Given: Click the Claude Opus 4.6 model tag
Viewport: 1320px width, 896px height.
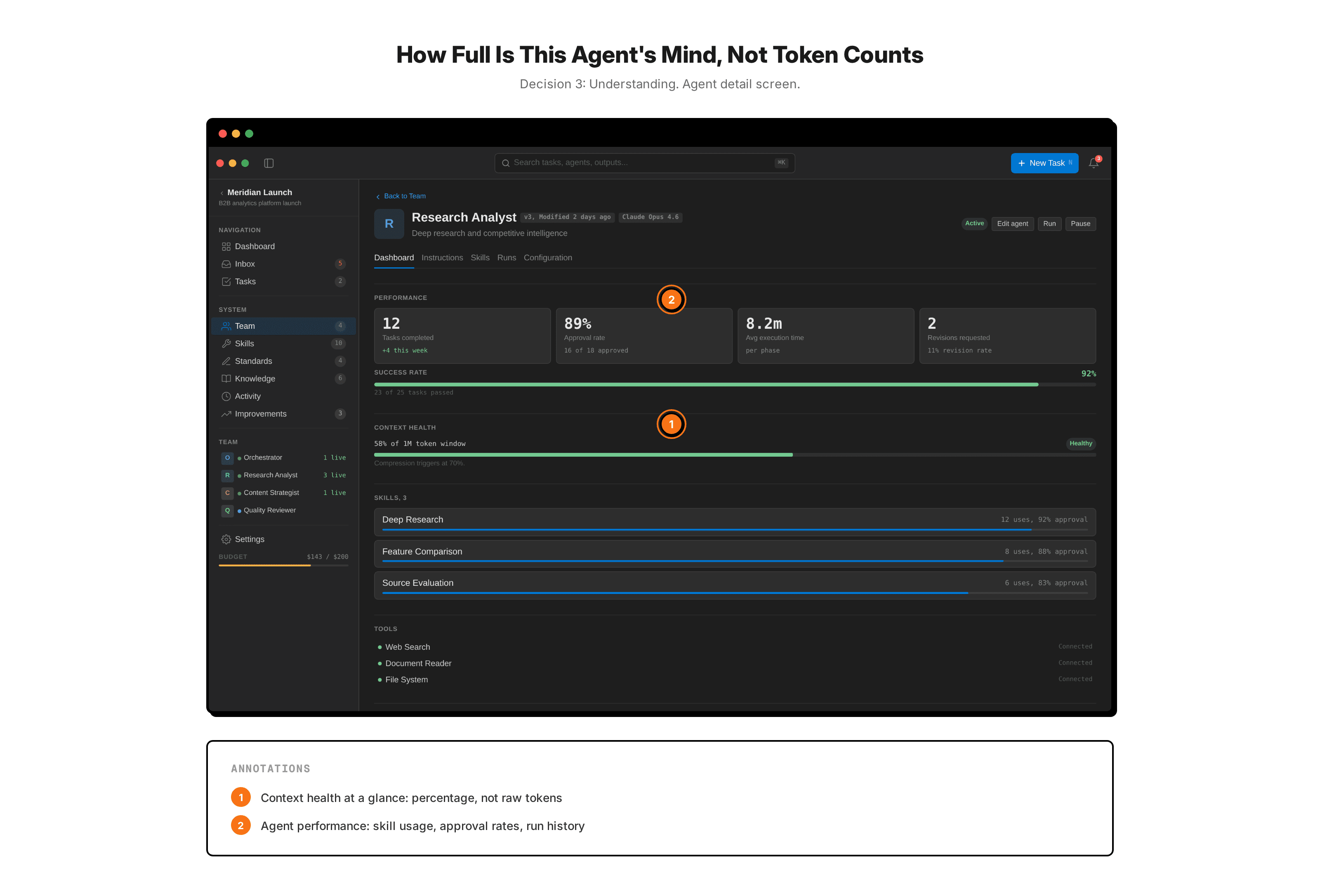Looking at the screenshot, I should coord(650,217).
